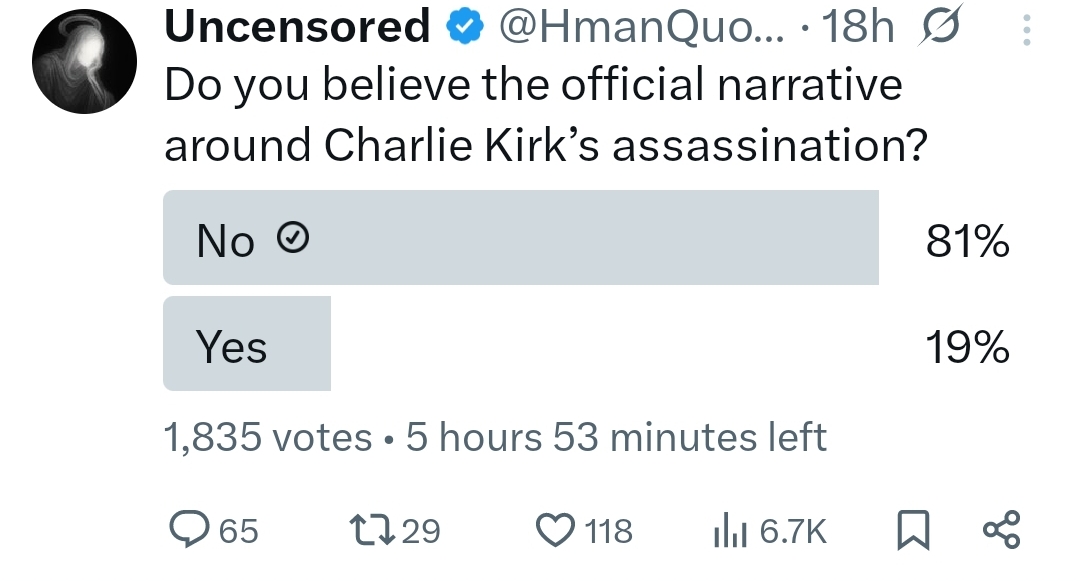Open the three-dot more options menu
Image resolution: width=1080 pixels, height=581 pixels.
click(x=1024, y=30)
